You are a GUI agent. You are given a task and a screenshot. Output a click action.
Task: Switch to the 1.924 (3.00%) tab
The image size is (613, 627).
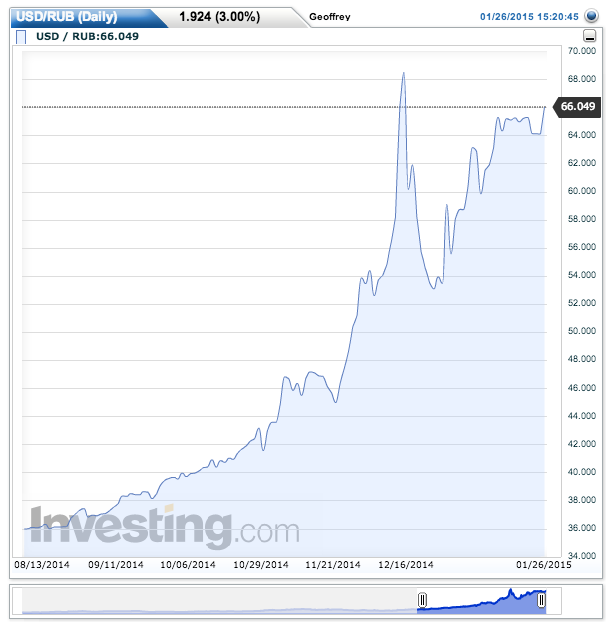click(221, 17)
